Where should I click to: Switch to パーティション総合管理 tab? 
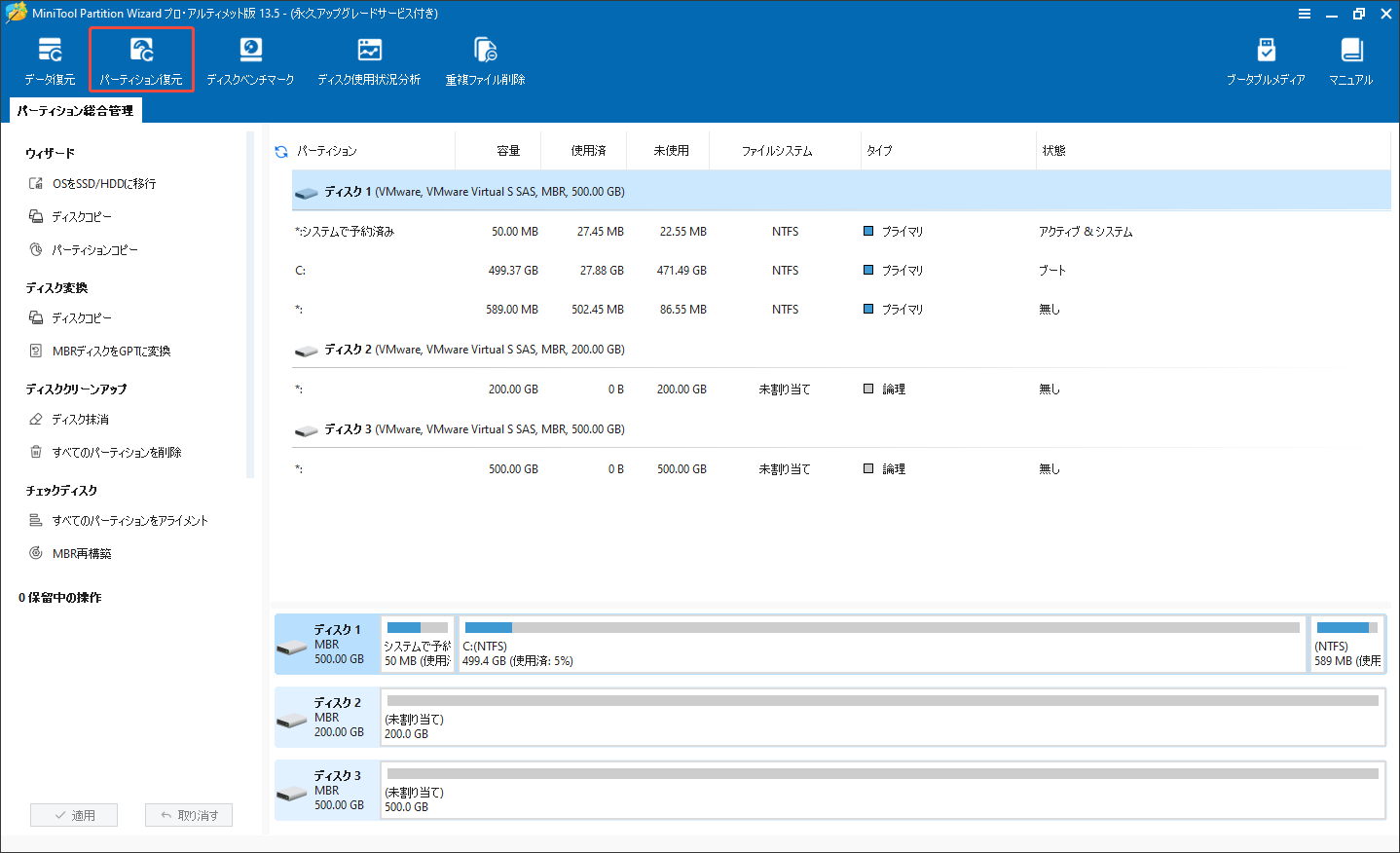tap(75, 110)
